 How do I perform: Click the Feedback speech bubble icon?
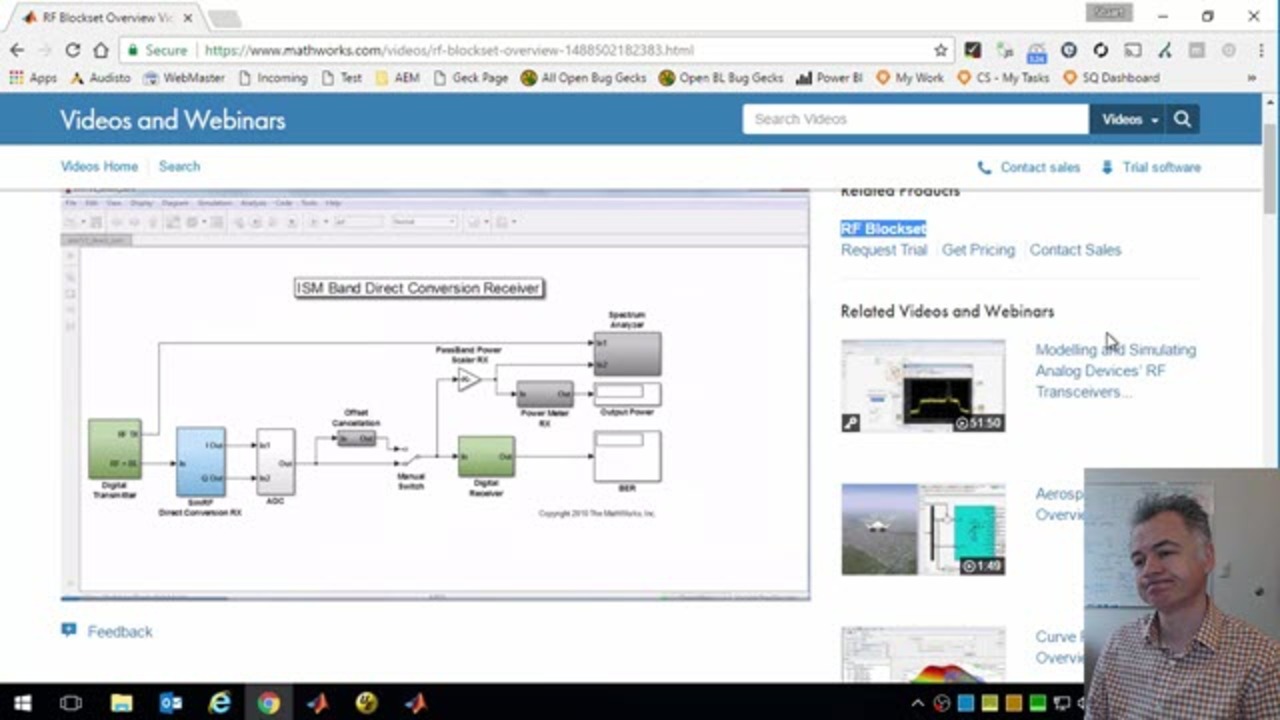coord(68,630)
